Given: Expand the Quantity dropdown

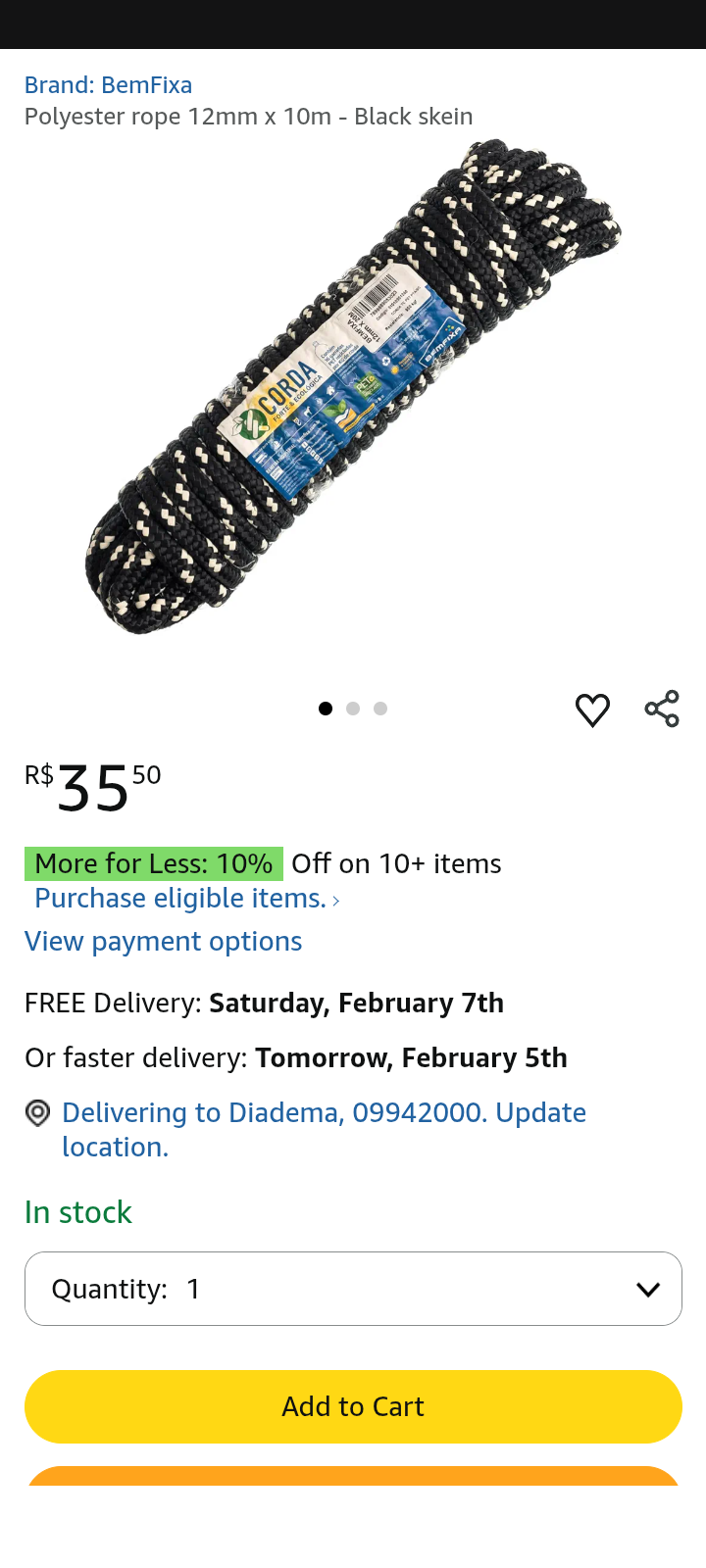Looking at the screenshot, I should [353, 1289].
